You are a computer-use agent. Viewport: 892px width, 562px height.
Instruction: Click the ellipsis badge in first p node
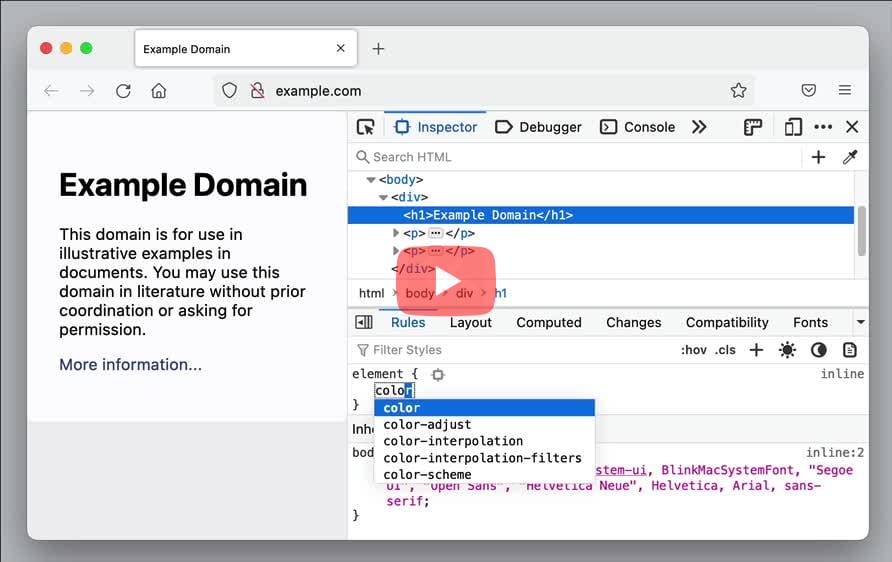click(436, 233)
